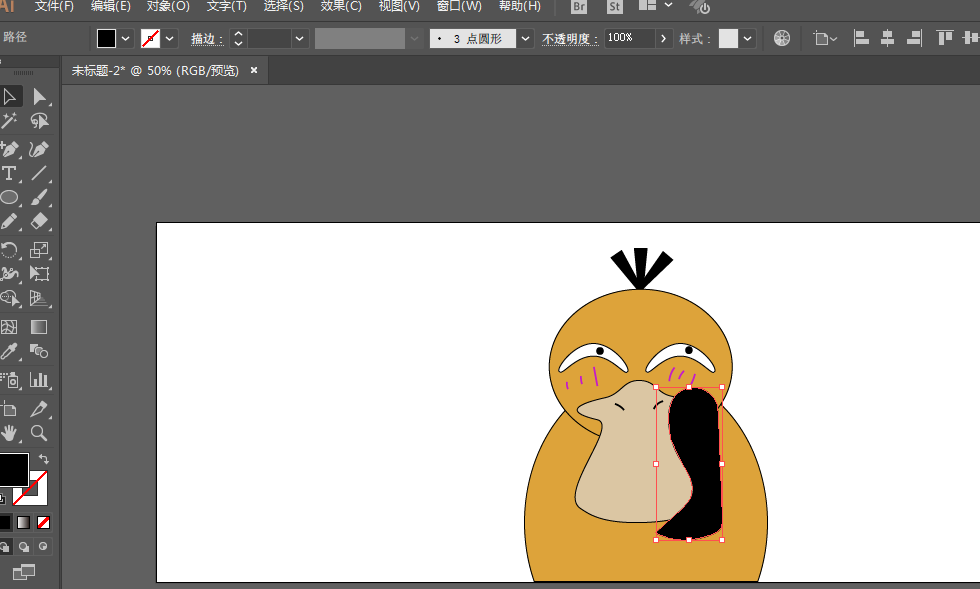Image resolution: width=980 pixels, height=589 pixels.
Task: Select the Selection (black arrow) tool
Action: tap(10, 97)
